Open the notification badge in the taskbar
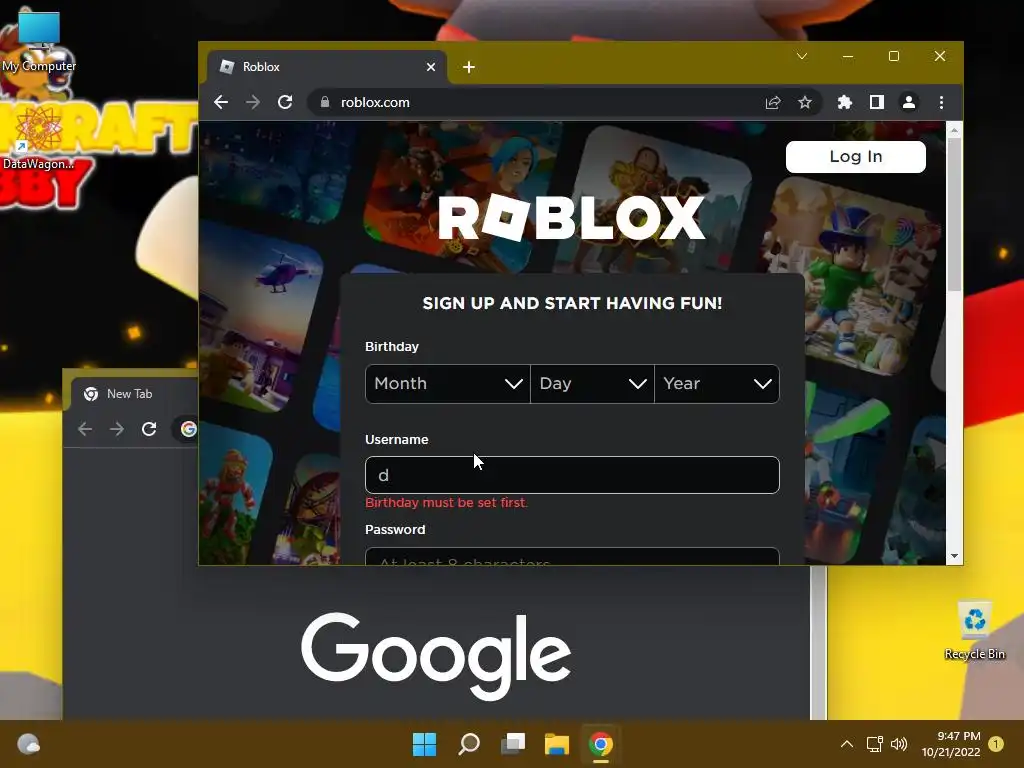Screen dimensions: 1024x768 [x=995, y=744]
